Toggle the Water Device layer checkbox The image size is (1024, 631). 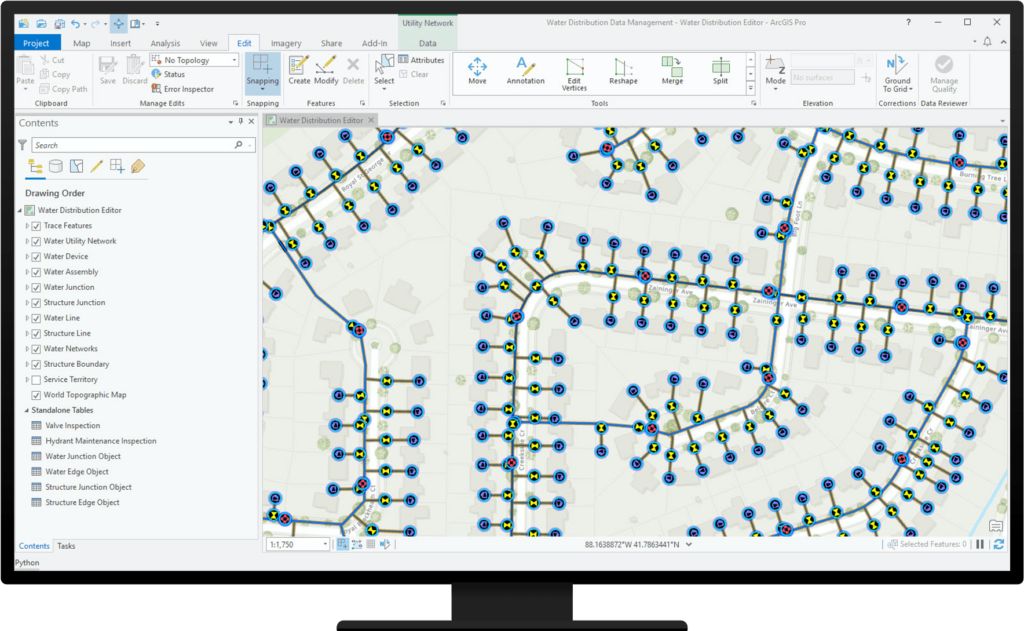click(37, 257)
